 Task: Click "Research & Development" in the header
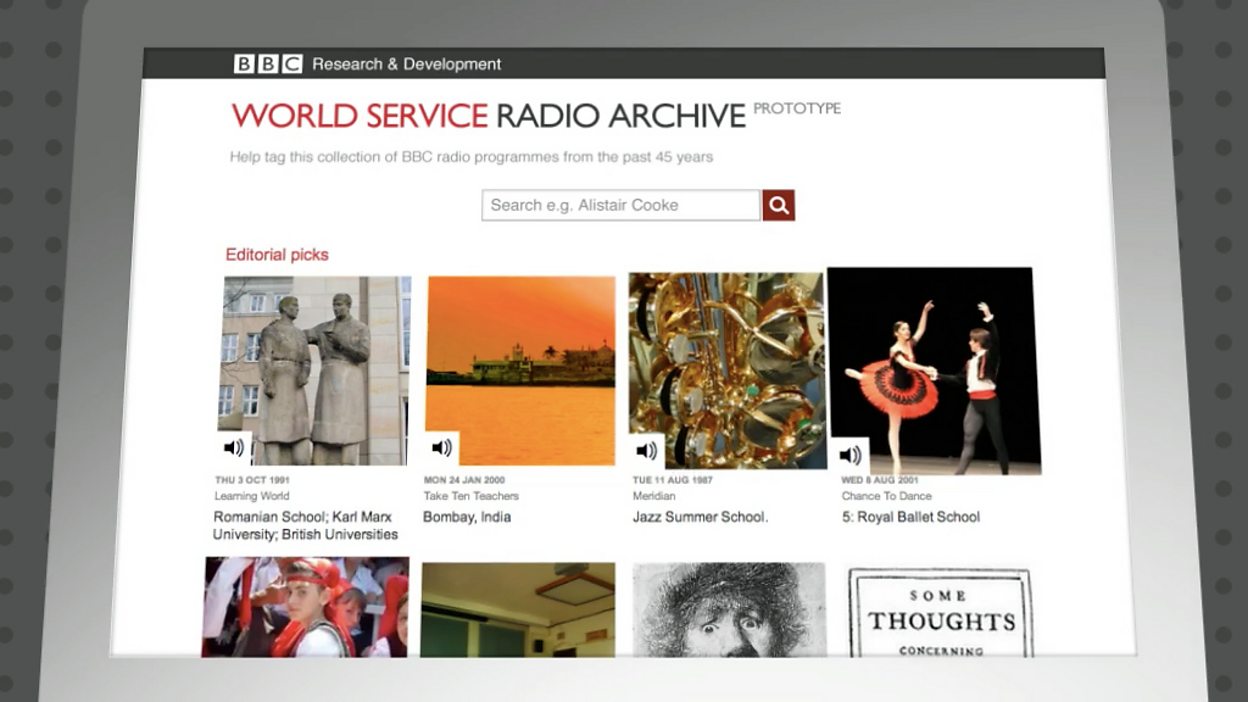point(405,63)
